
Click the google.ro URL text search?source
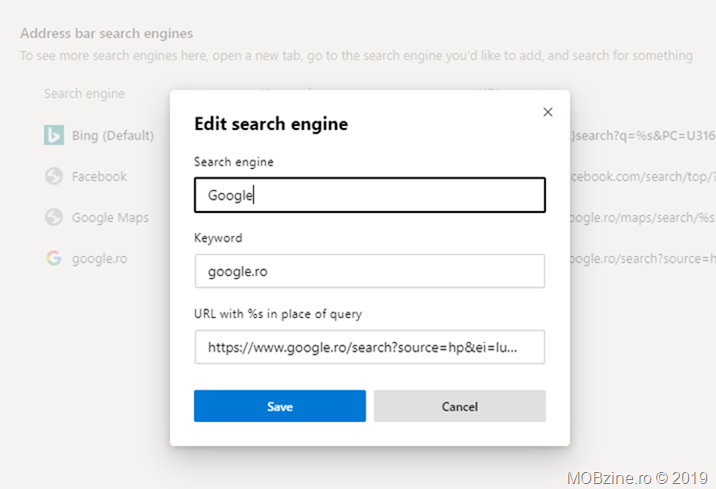(643, 258)
